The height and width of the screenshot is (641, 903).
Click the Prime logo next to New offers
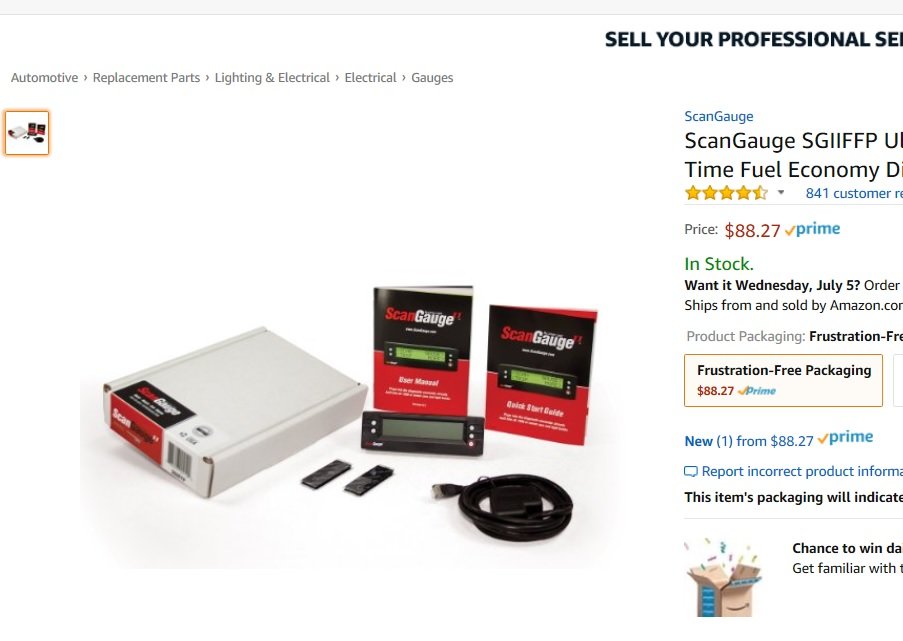click(x=845, y=438)
